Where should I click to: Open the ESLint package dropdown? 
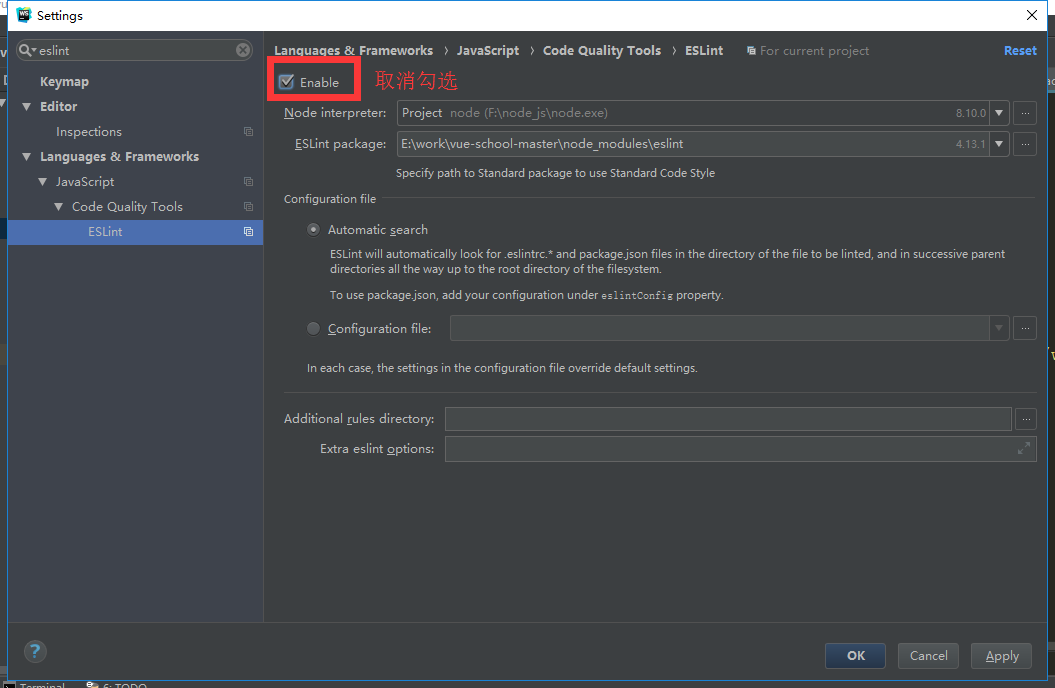[x=999, y=144]
